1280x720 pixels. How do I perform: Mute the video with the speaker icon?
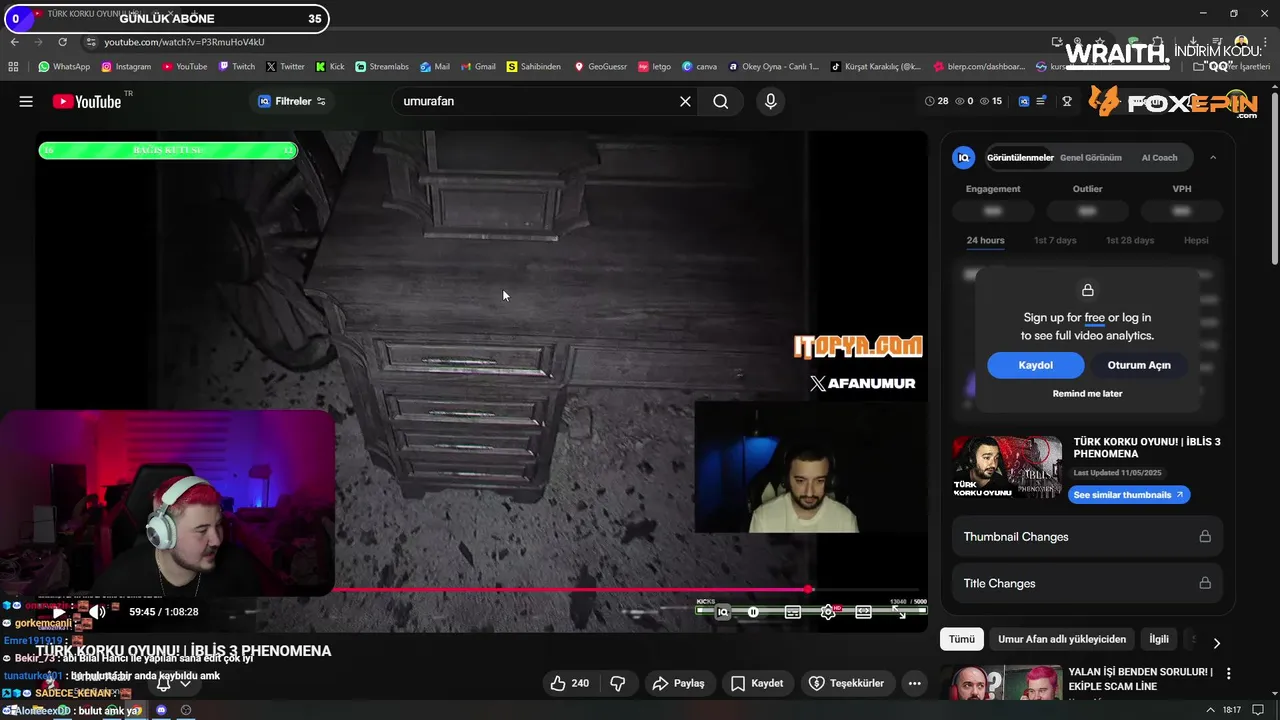click(97, 611)
